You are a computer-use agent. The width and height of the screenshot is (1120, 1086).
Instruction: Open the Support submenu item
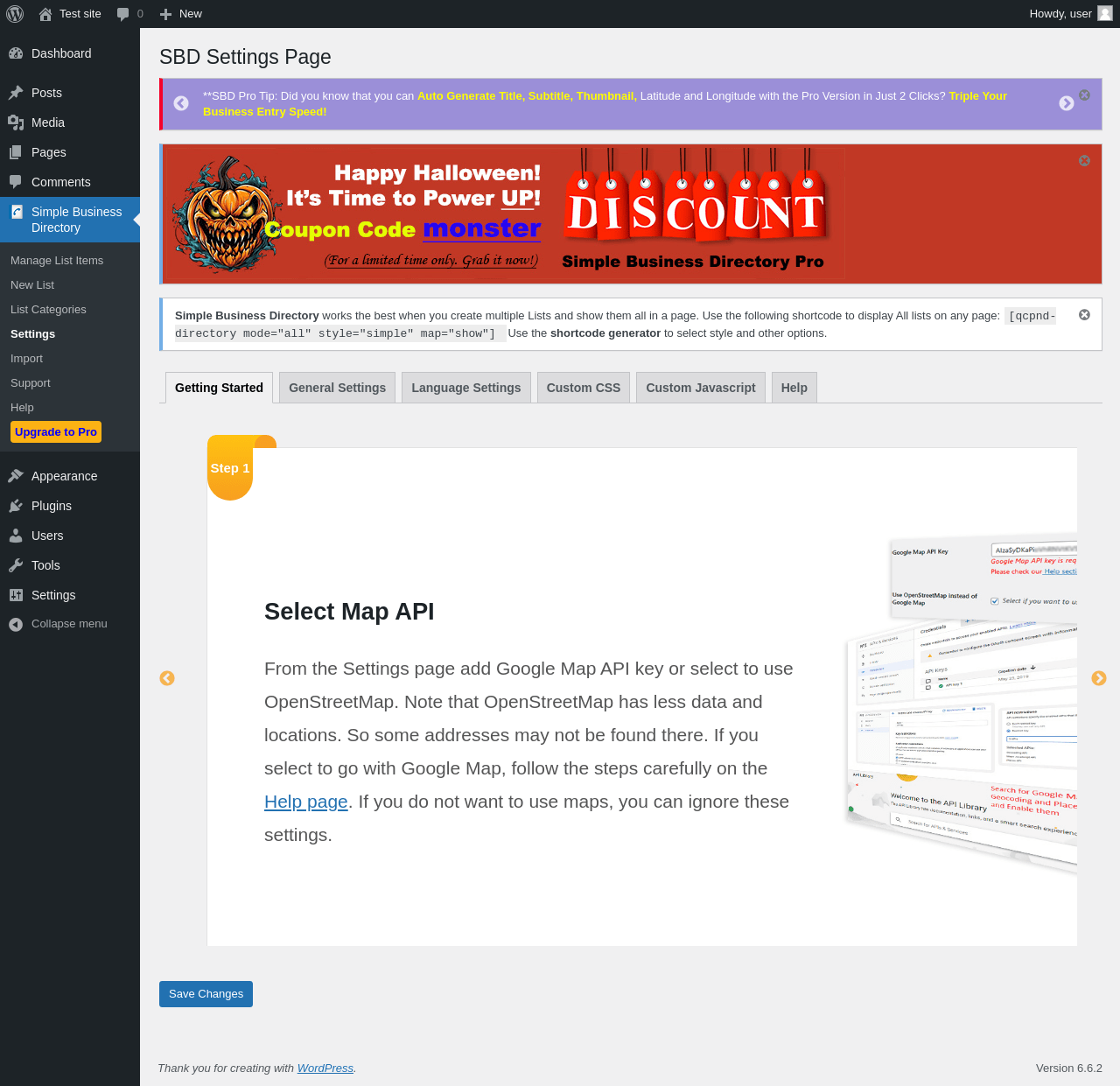70,383
